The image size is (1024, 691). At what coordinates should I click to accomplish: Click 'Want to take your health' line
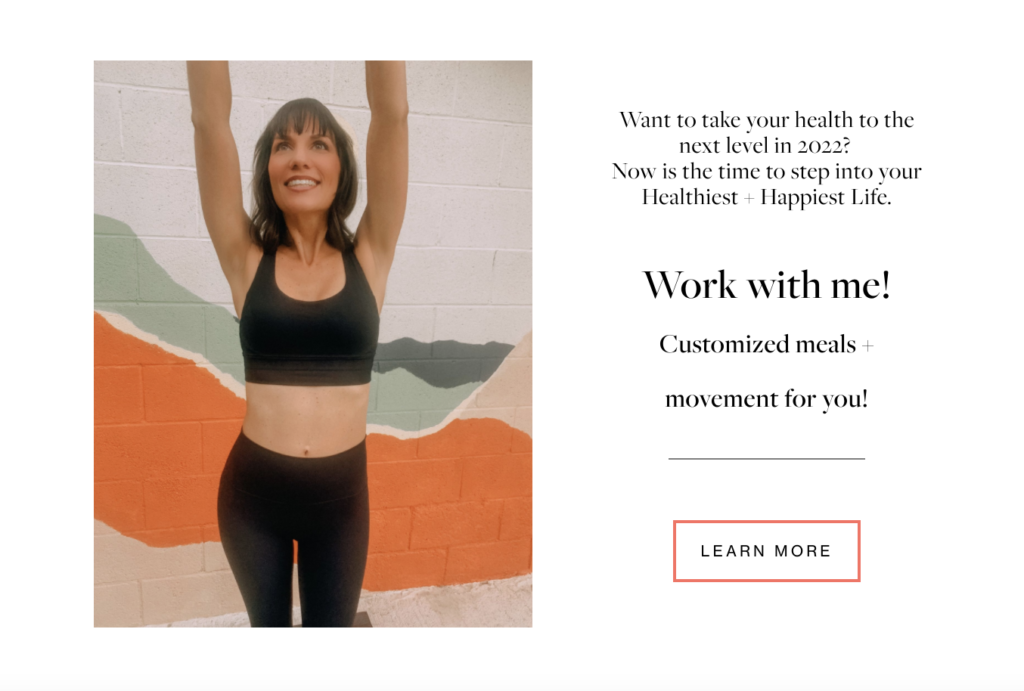[x=767, y=120]
